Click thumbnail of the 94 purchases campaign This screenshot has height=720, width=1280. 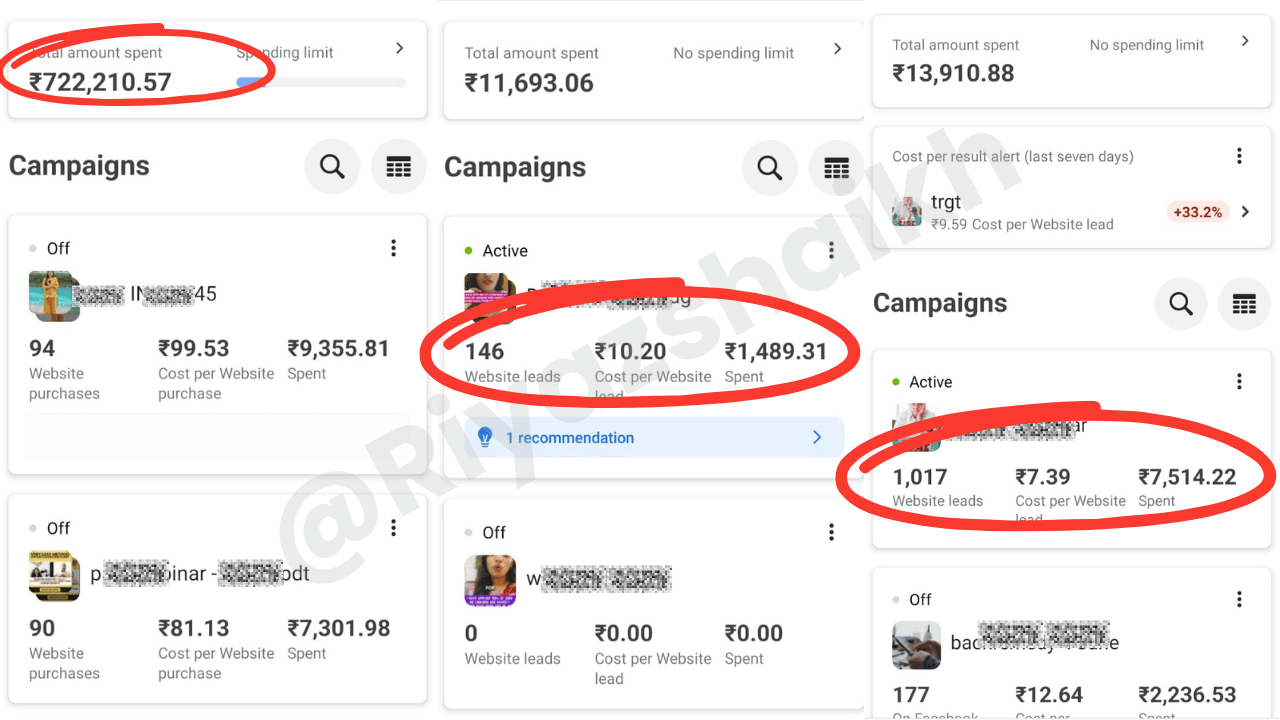(54, 295)
